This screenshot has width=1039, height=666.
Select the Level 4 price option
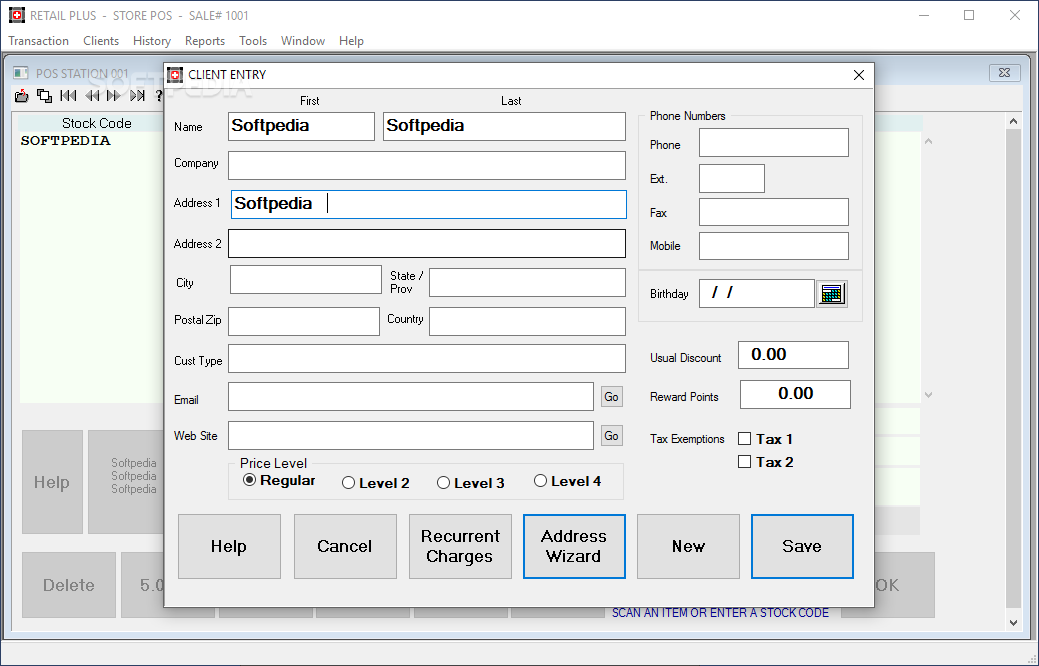tap(567, 481)
